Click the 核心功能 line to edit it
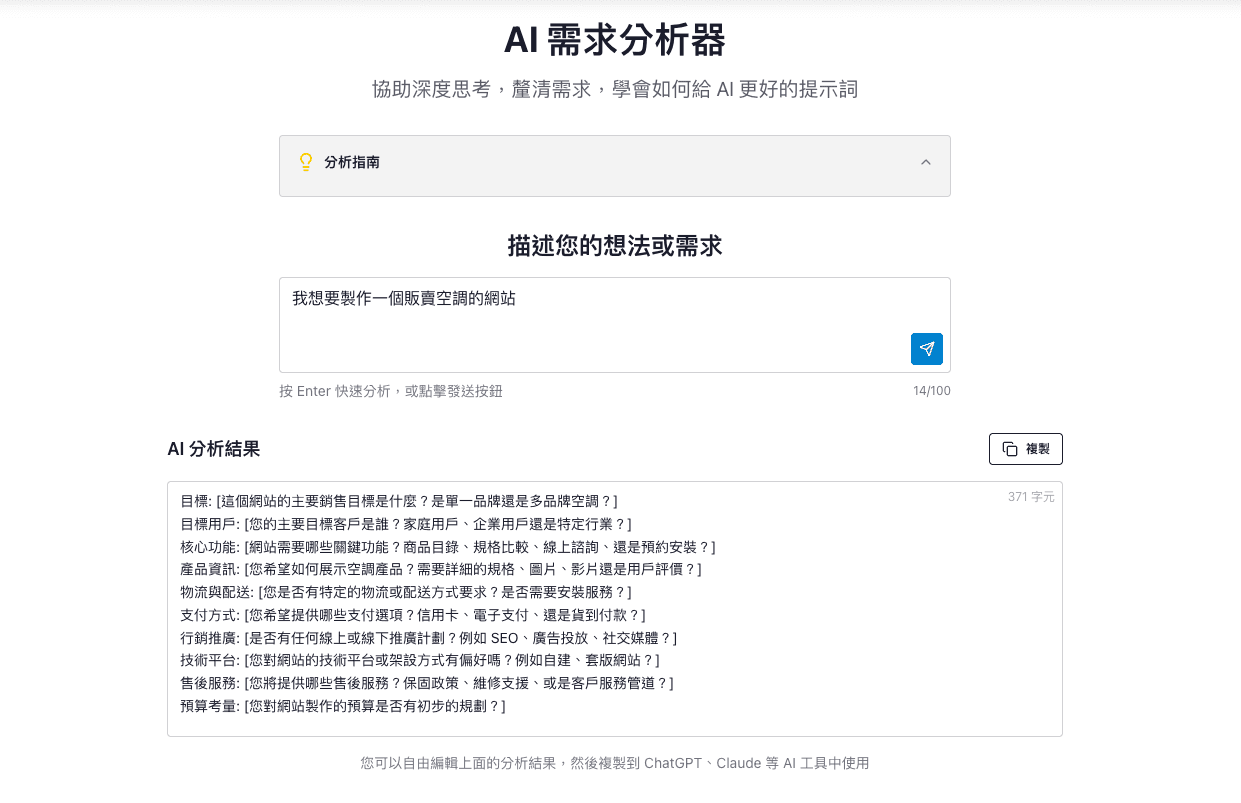The width and height of the screenshot is (1241, 803). pyautogui.click(x=425, y=546)
